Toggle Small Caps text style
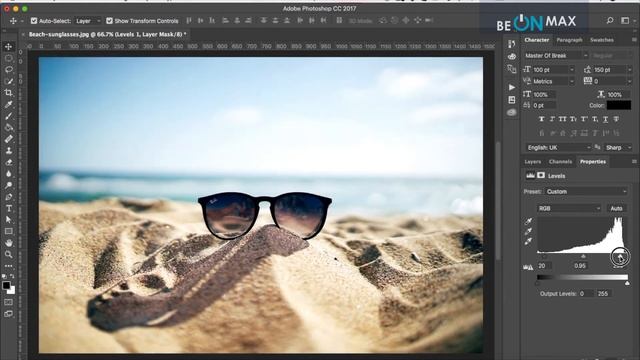This screenshot has height=360, width=640. [x=573, y=119]
